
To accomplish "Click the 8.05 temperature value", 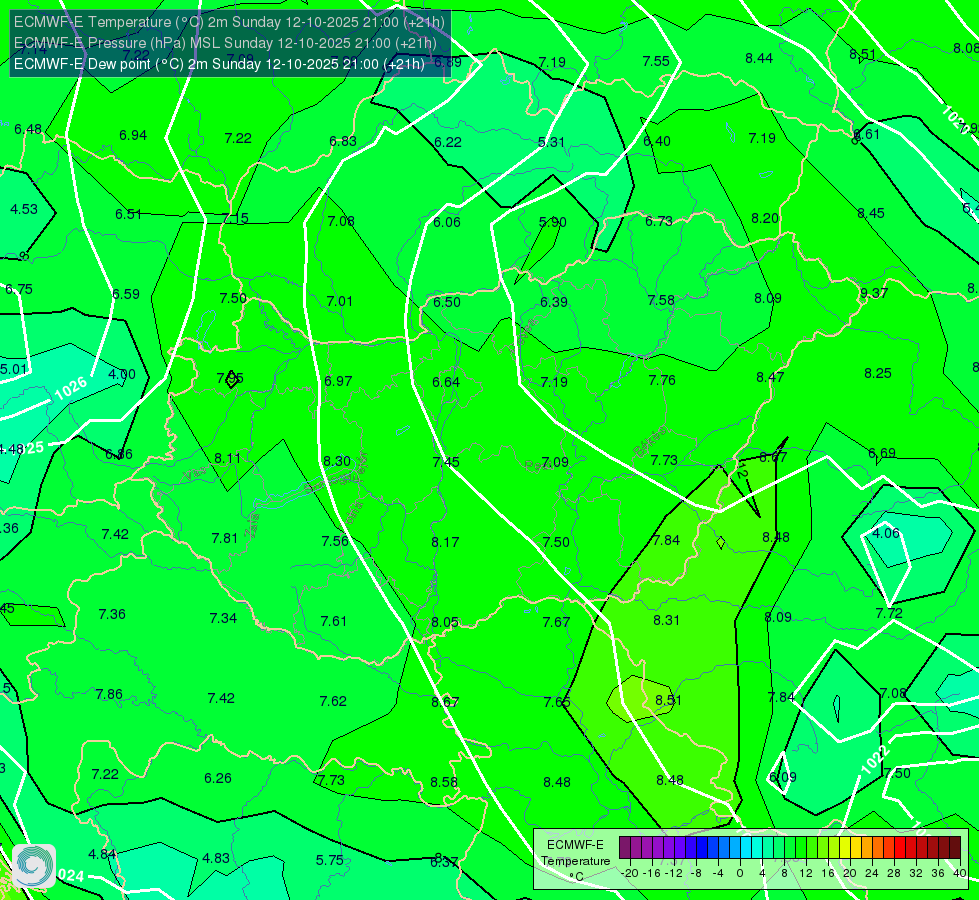I will 445,623.
